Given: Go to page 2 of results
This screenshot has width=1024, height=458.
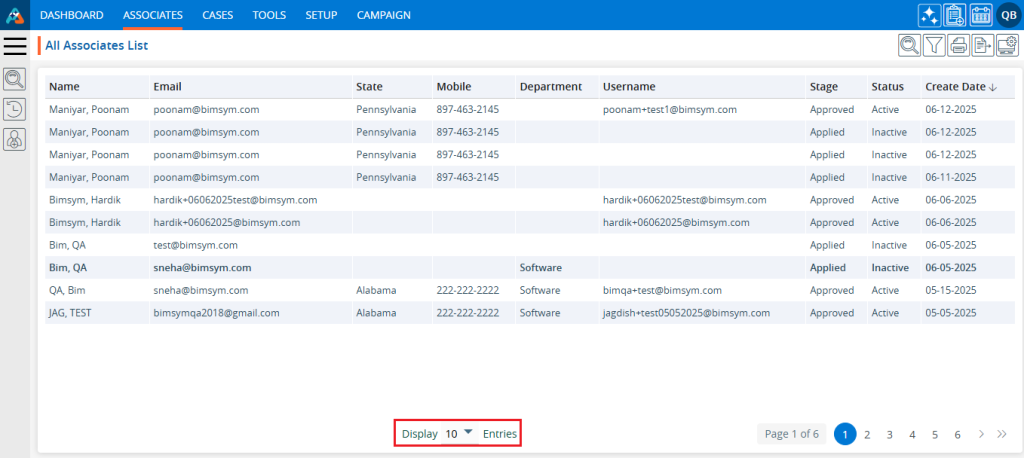Looking at the screenshot, I should coord(867,434).
